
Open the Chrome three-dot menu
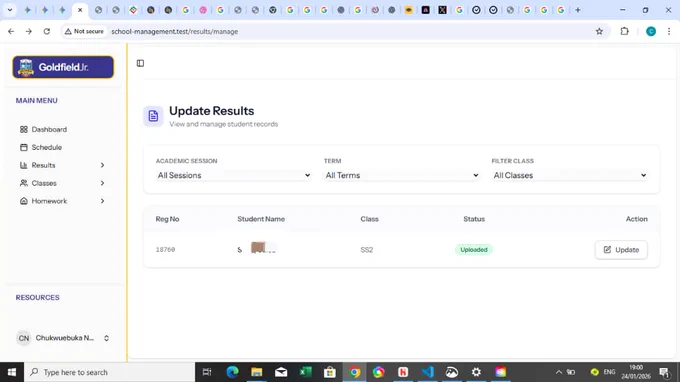pos(669,31)
